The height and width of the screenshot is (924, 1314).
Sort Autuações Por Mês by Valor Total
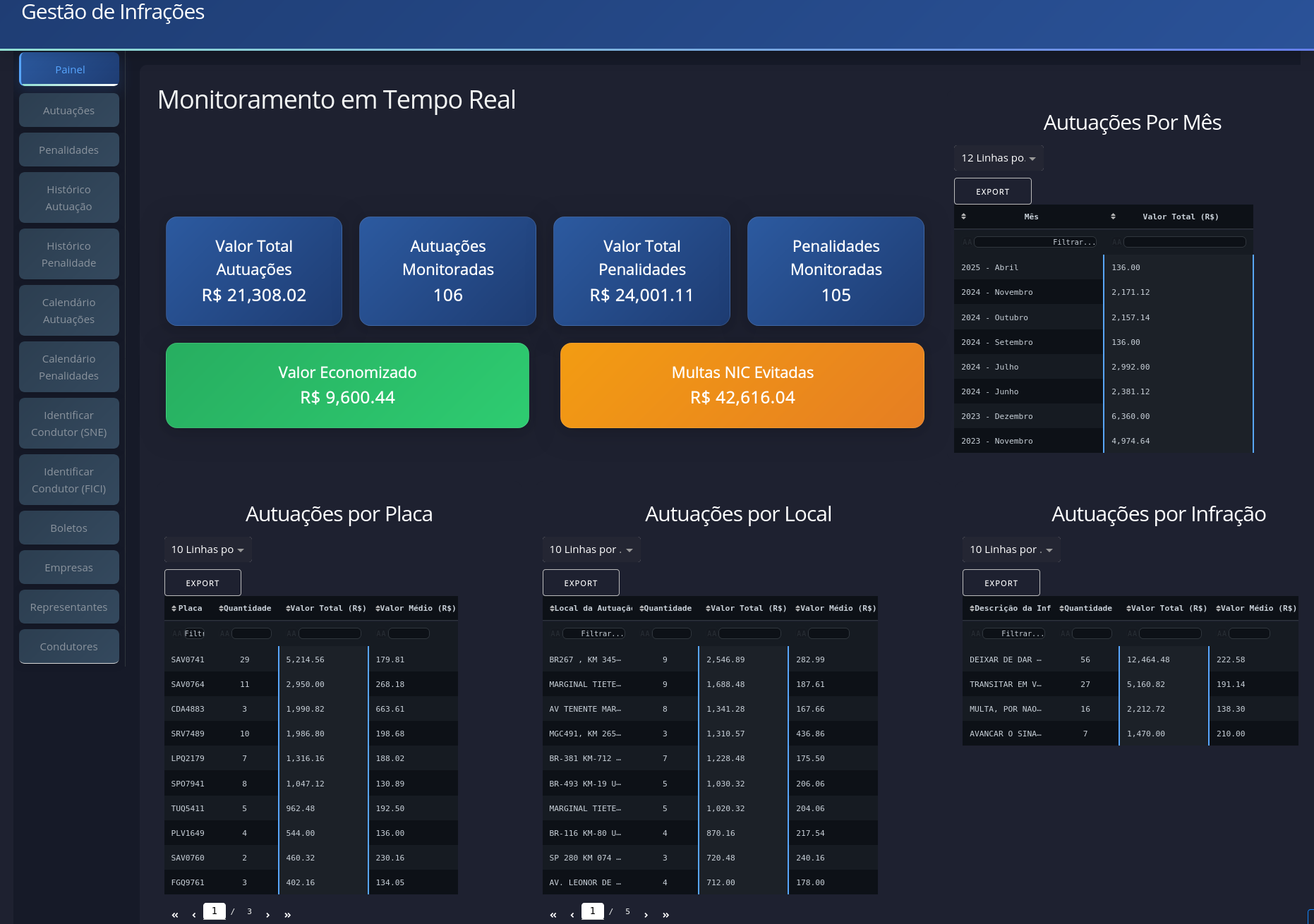(1180, 217)
